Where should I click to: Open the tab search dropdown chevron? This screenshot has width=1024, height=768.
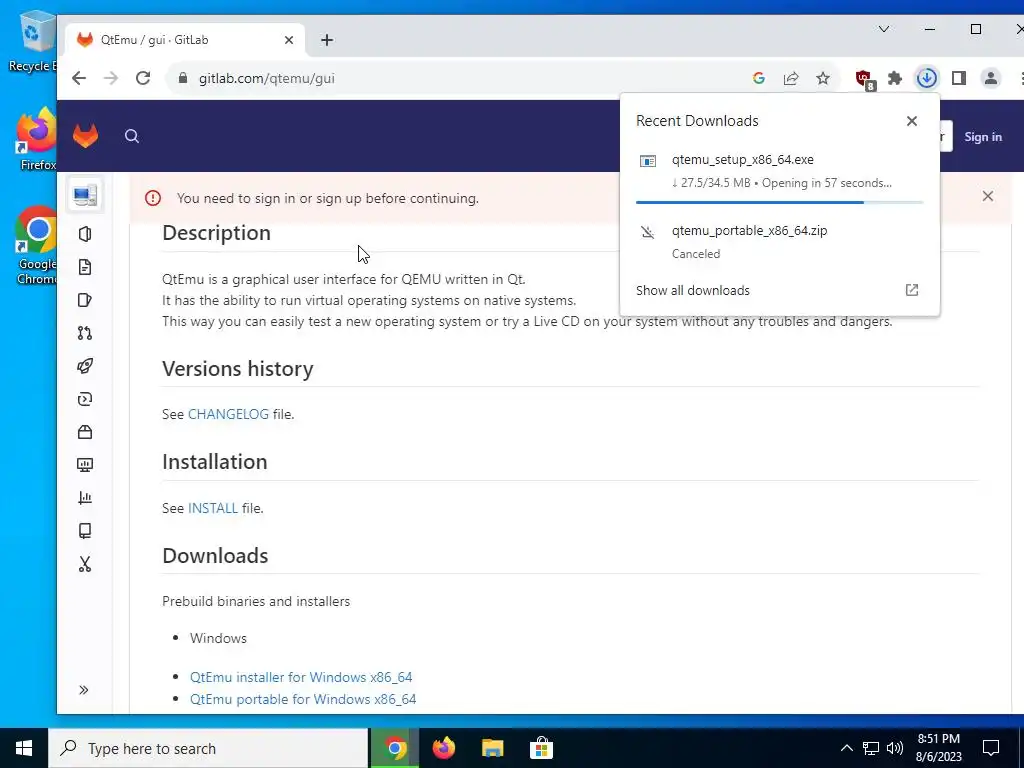[884, 29]
